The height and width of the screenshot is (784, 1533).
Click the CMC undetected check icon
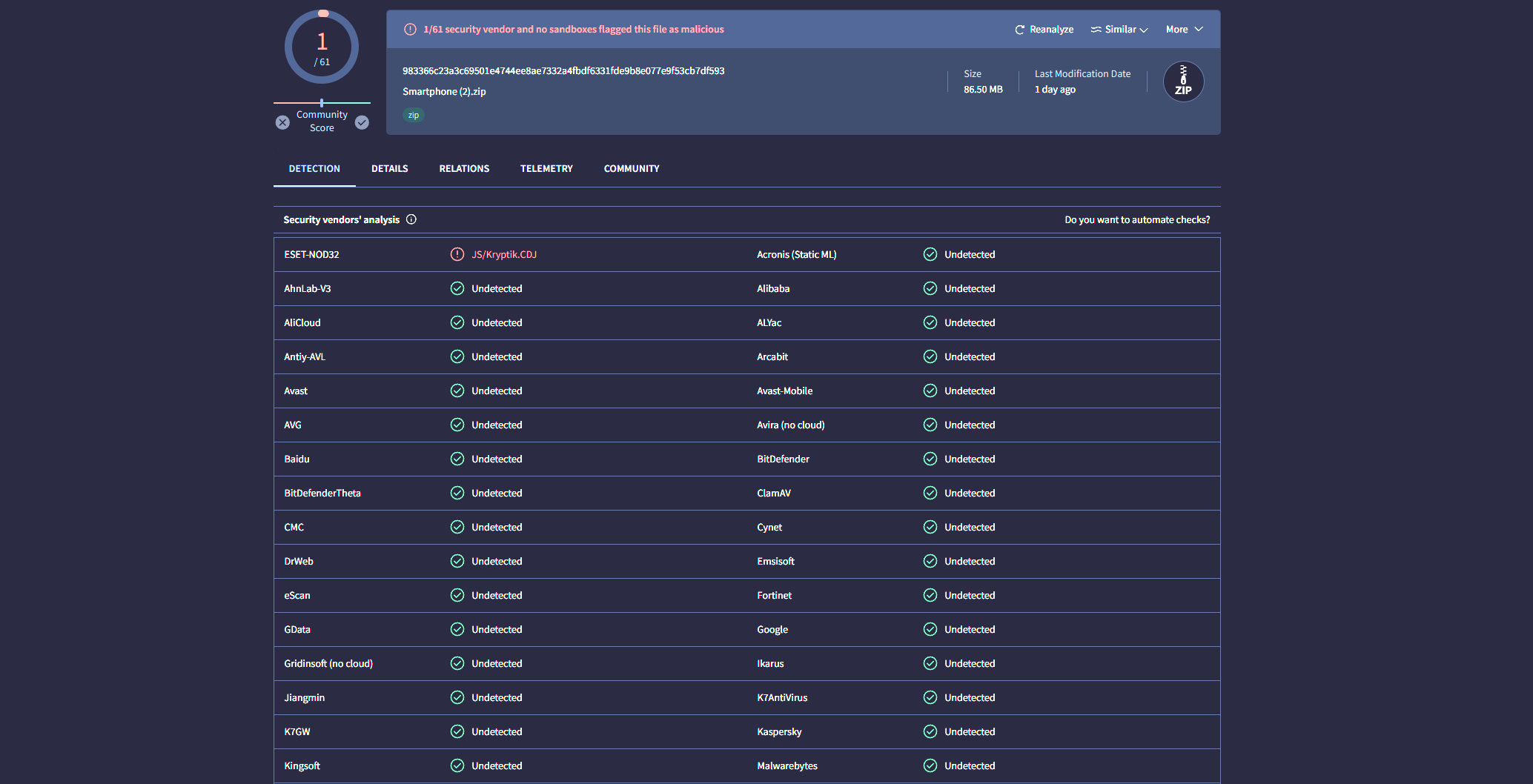coord(457,527)
